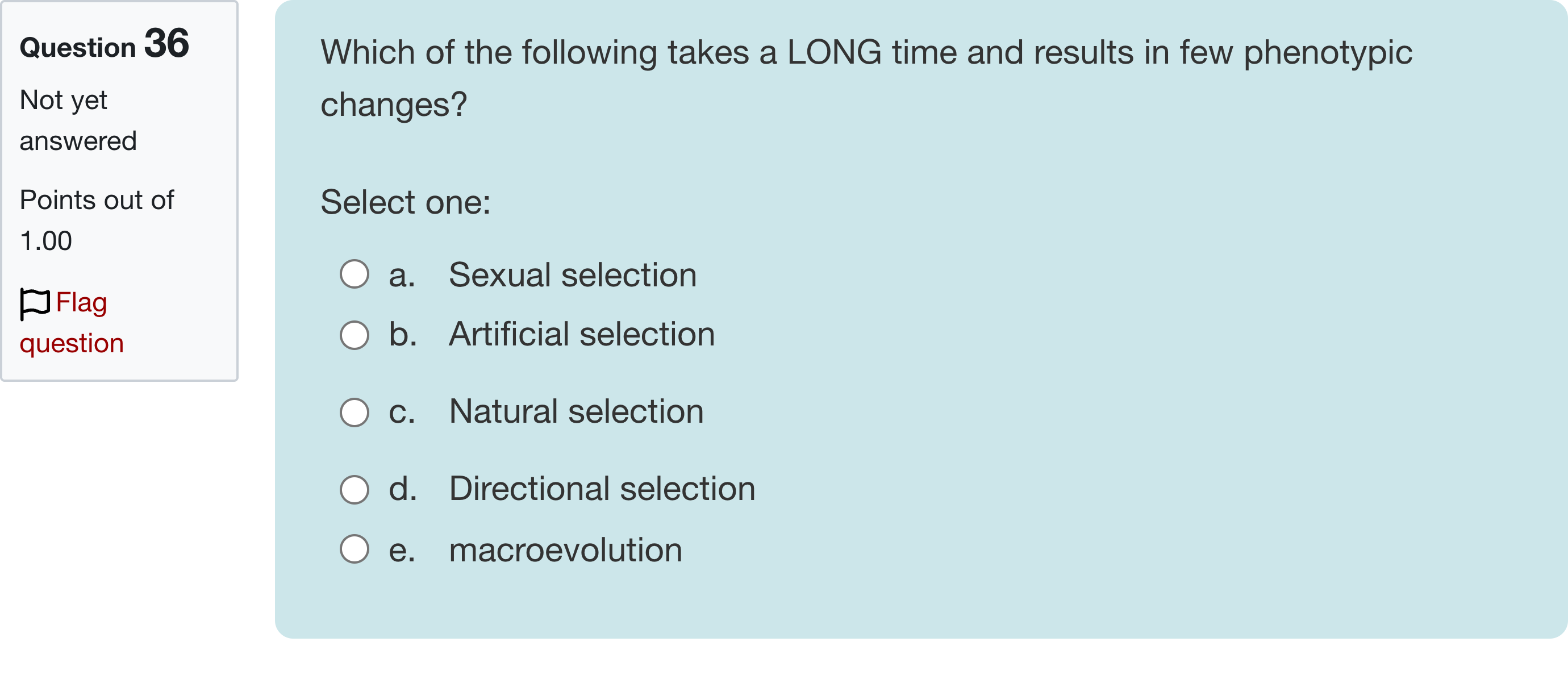Click the macroevolution answer text

point(565,550)
